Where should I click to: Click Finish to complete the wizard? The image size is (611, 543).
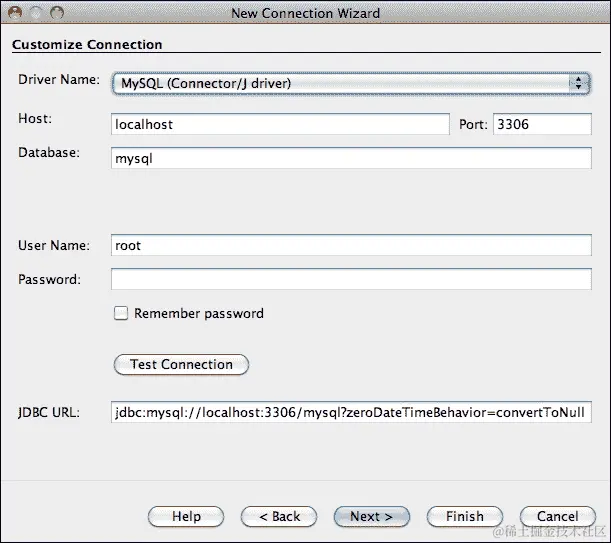coord(465,516)
